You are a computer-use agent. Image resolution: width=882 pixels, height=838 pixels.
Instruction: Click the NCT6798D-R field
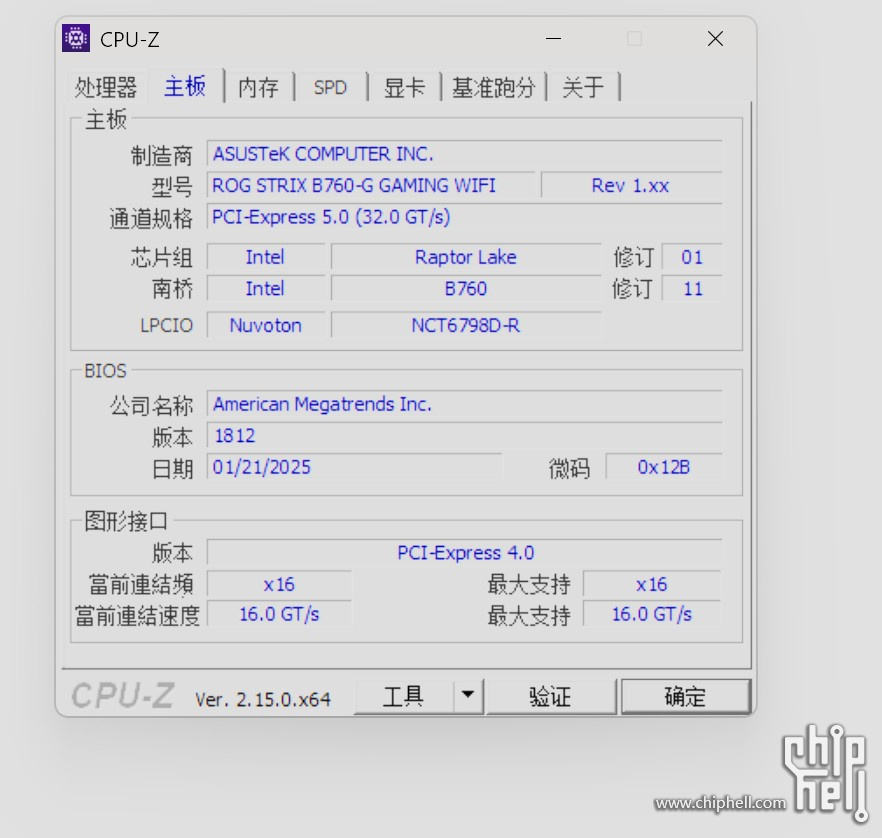466,325
